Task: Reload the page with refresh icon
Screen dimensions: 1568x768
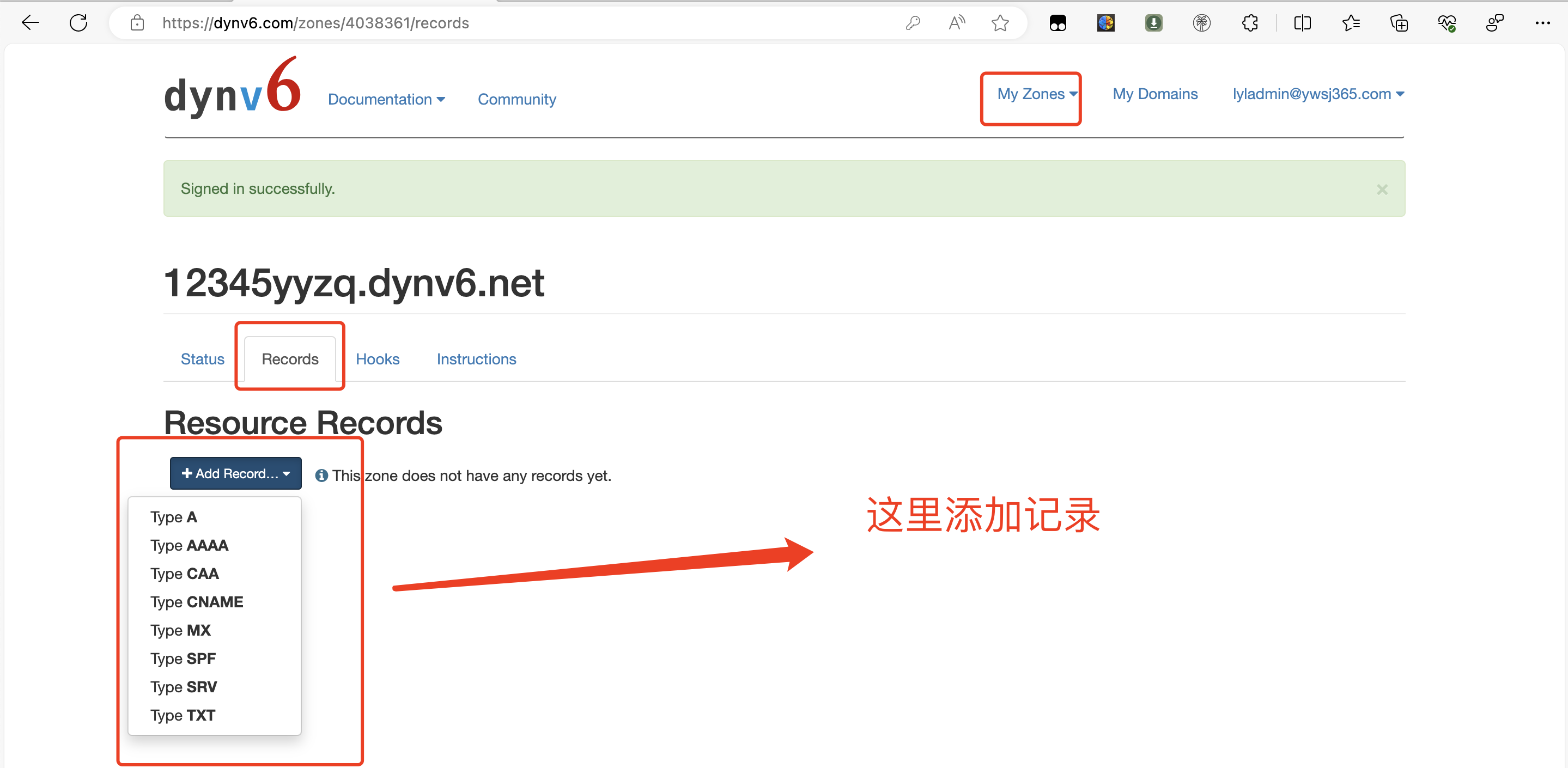Action: [x=78, y=23]
